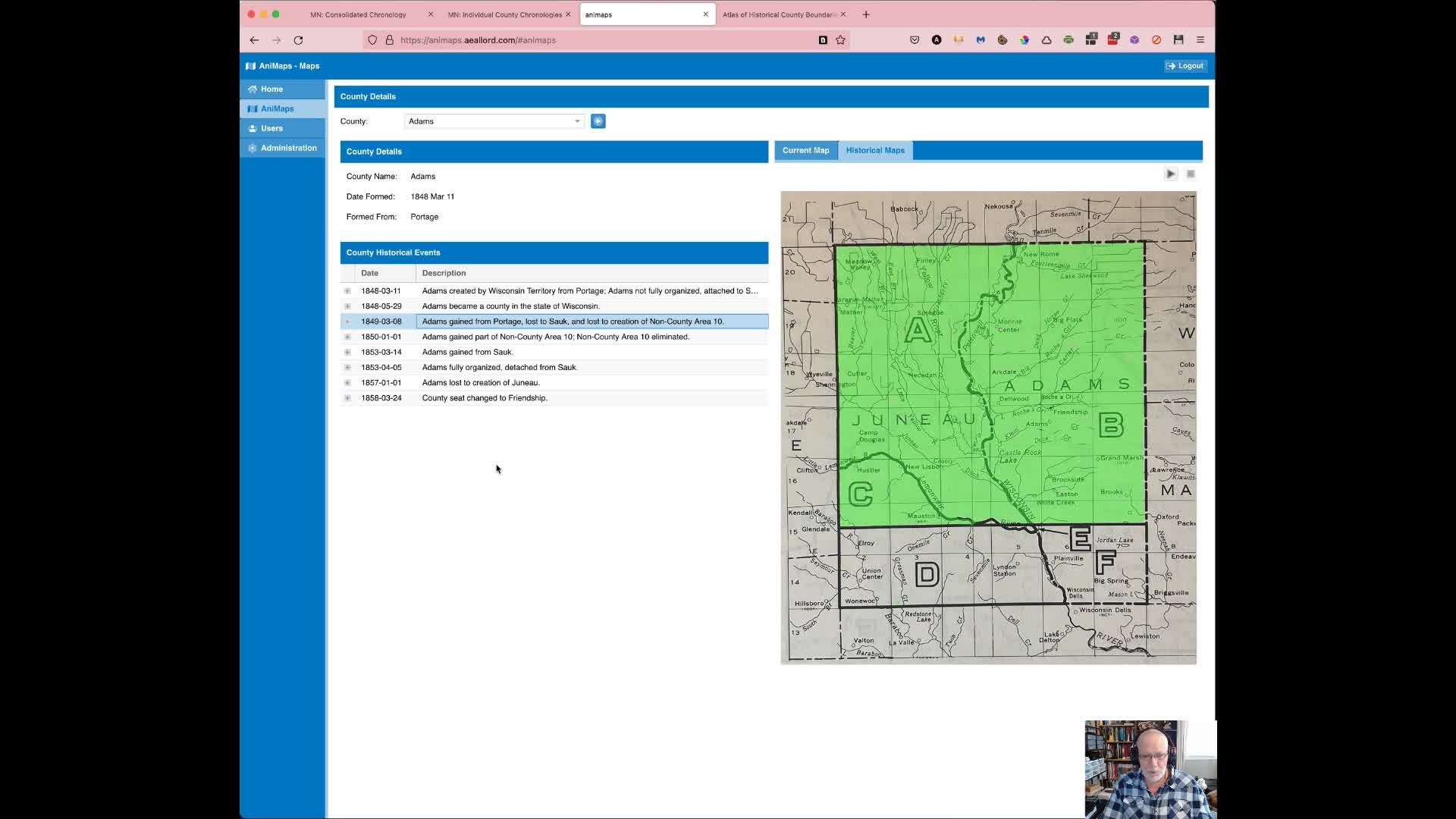This screenshot has width=1456, height=819.
Task: Click the play button to animate maps
Action: pos(1170,173)
